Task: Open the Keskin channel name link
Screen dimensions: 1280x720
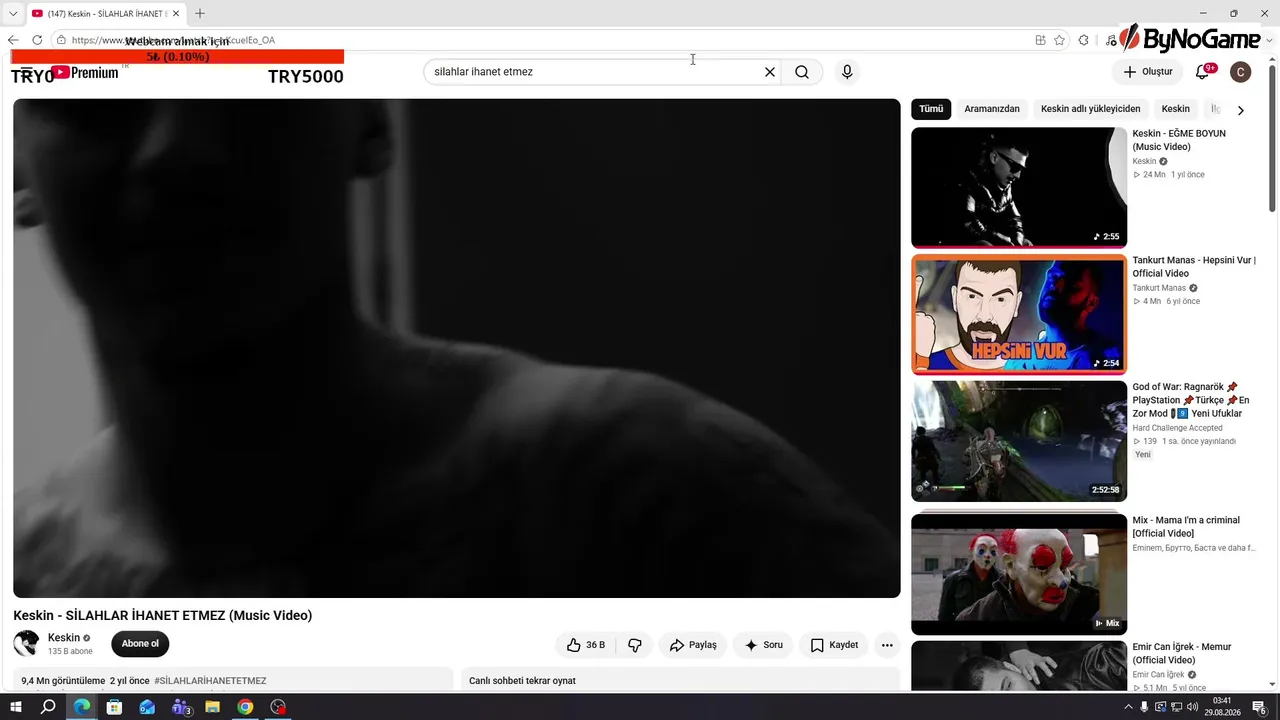Action: pos(64,638)
